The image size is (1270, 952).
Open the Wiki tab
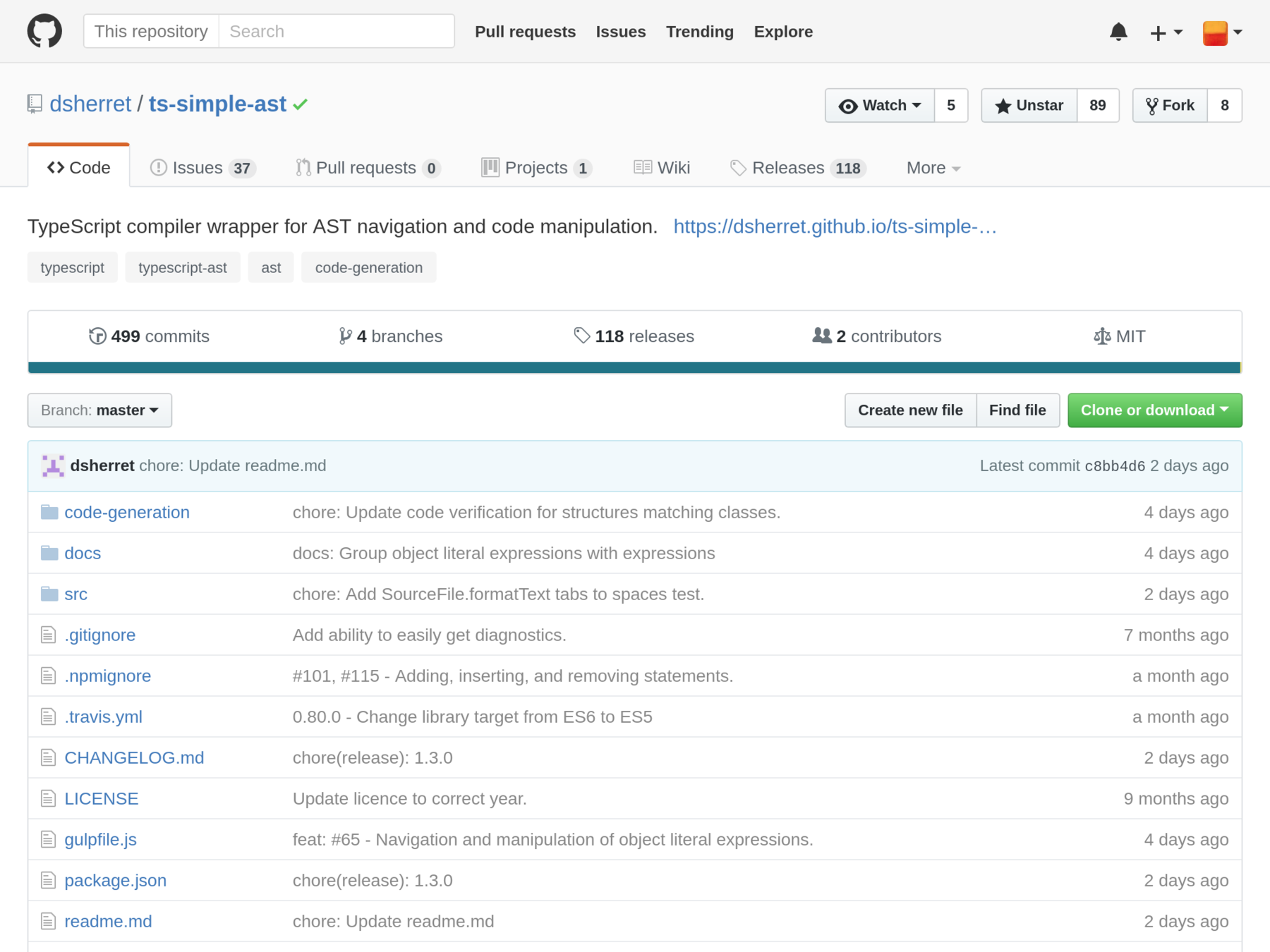coord(662,168)
